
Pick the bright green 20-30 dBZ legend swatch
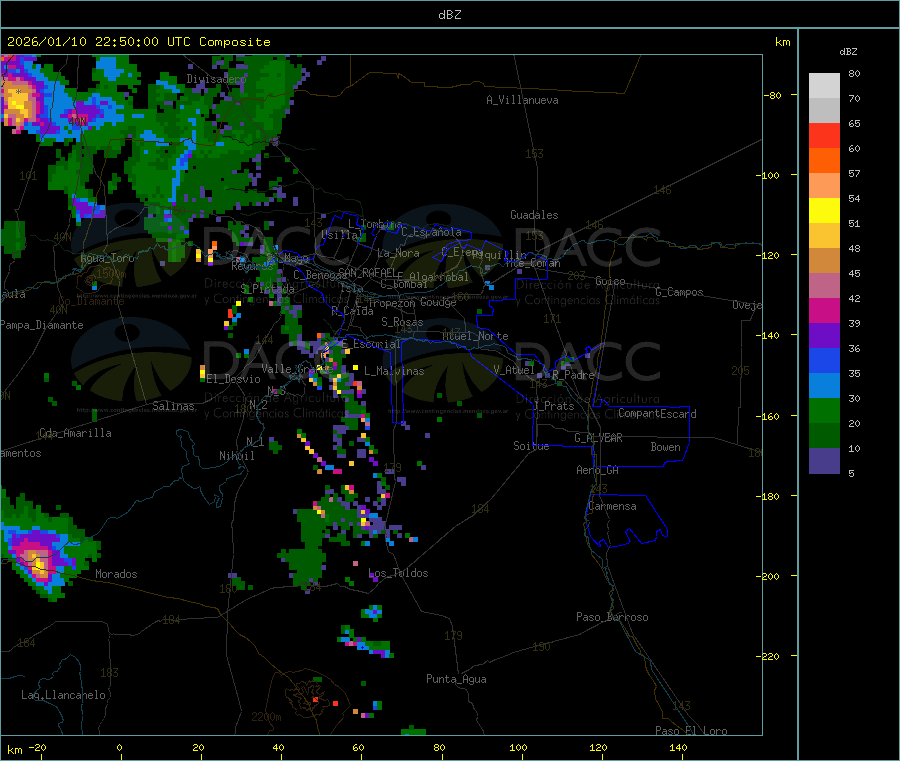[824, 410]
